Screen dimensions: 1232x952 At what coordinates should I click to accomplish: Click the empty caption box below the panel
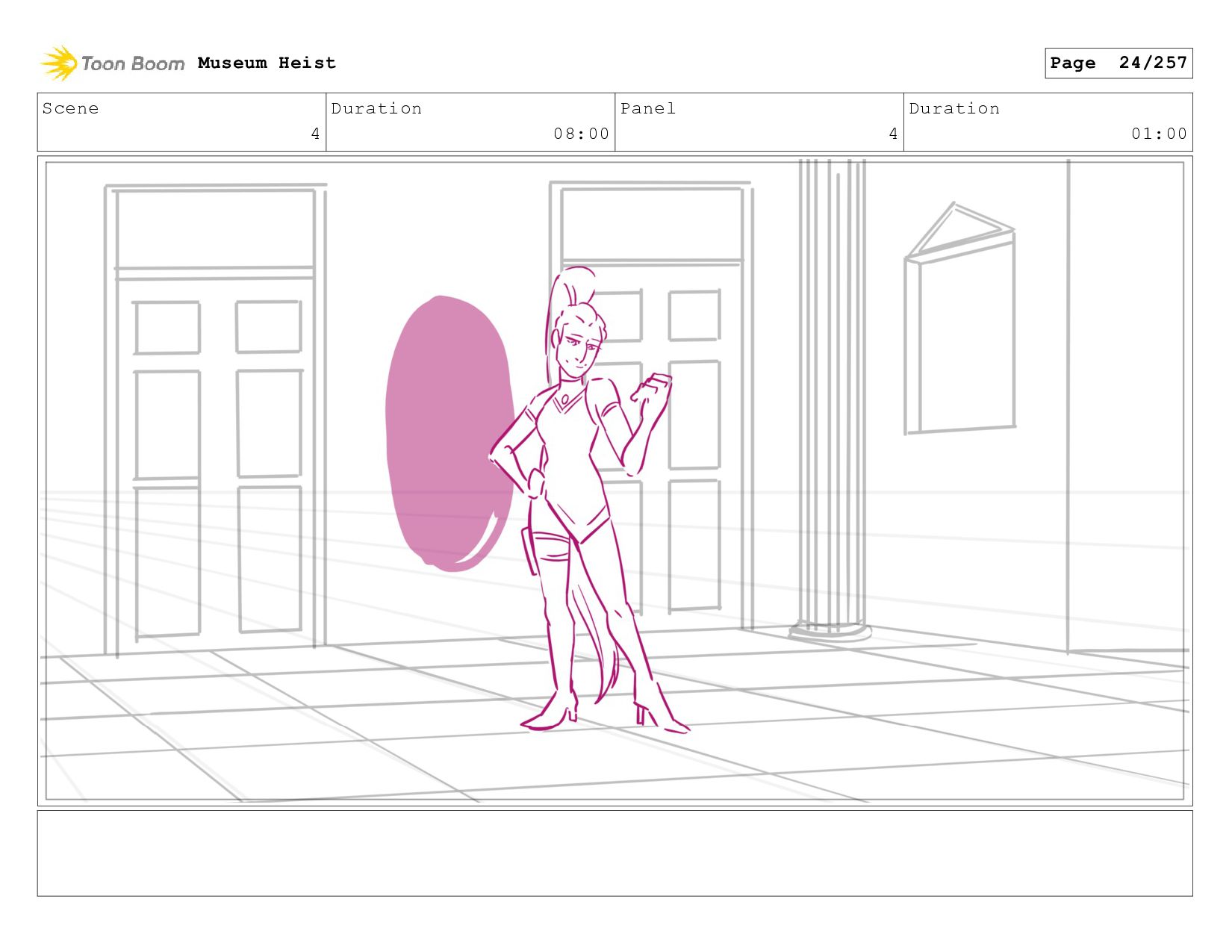615,853
